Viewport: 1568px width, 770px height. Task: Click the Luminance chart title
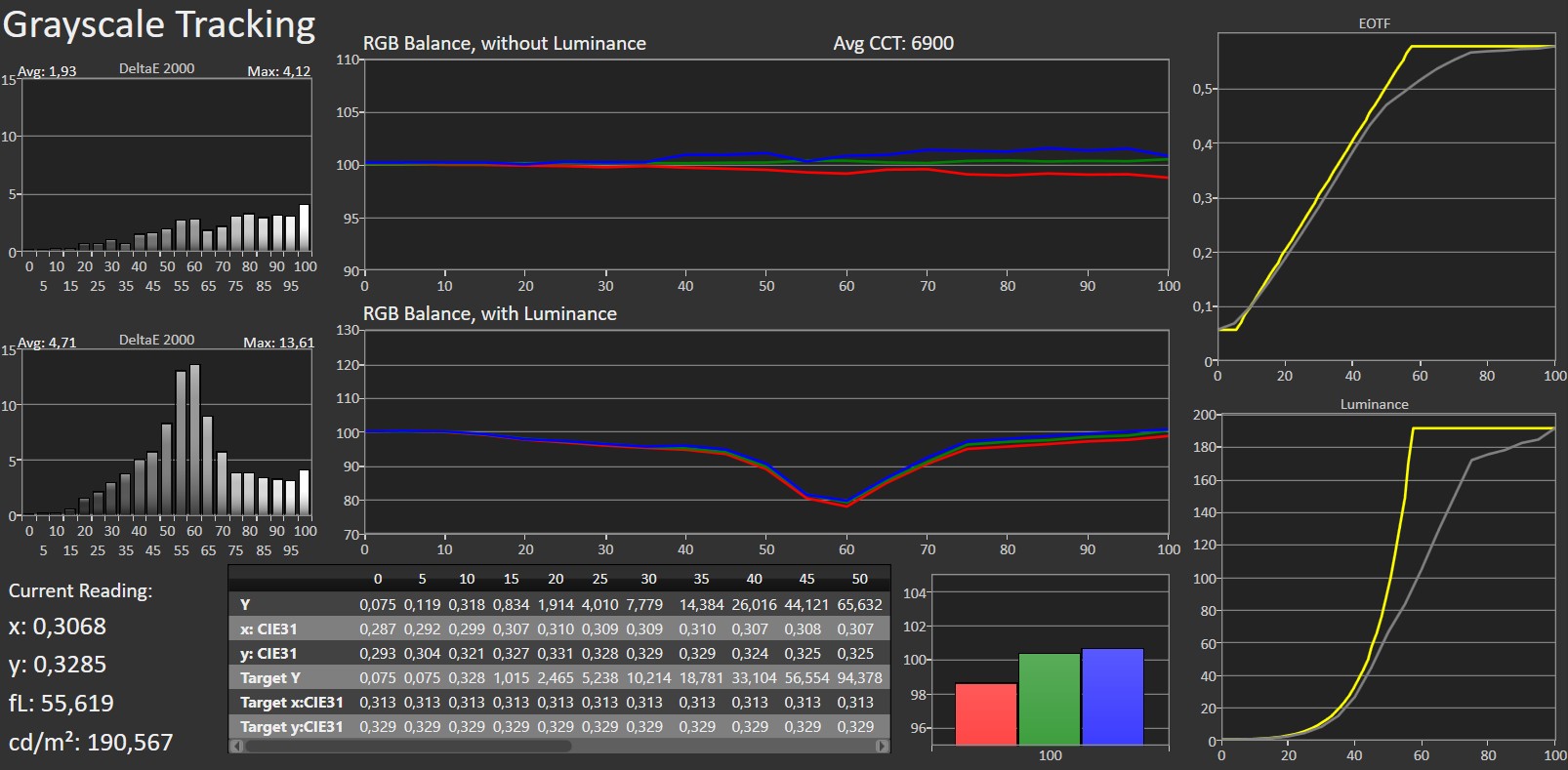(x=1374, y=404)
